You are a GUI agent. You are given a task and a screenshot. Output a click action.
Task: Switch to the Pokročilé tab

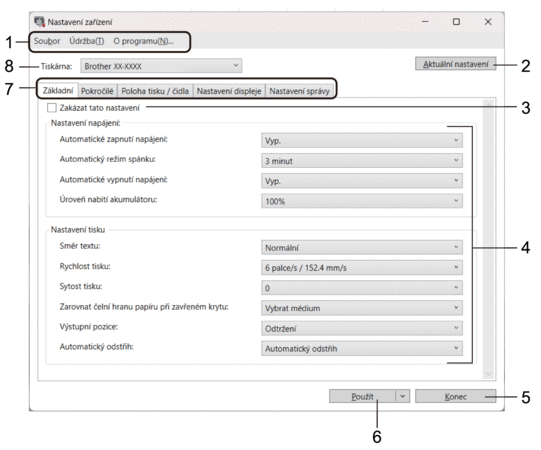coord(97,91)
